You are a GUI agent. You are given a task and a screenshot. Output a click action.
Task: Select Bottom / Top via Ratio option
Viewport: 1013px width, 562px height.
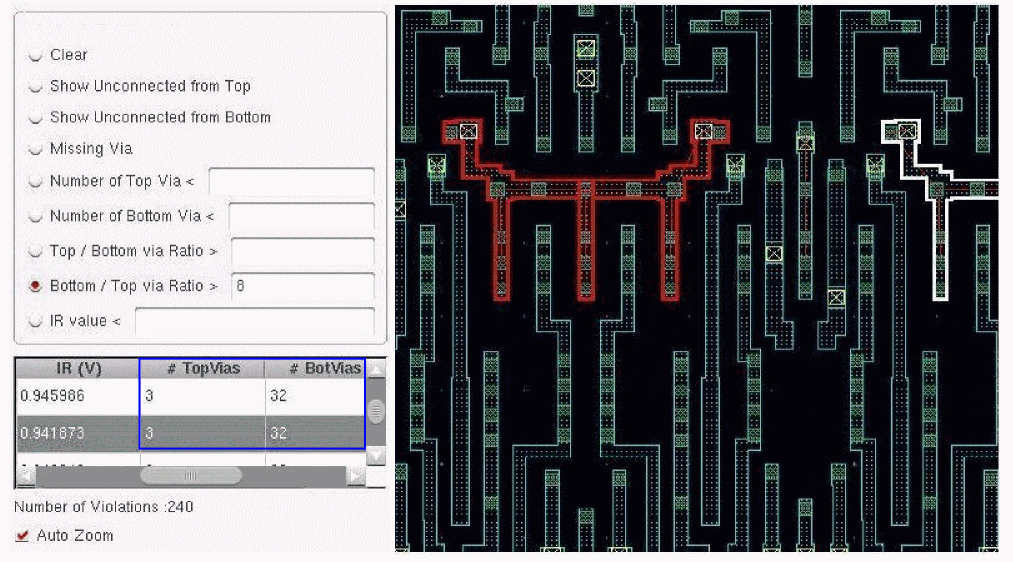[36, 286]
